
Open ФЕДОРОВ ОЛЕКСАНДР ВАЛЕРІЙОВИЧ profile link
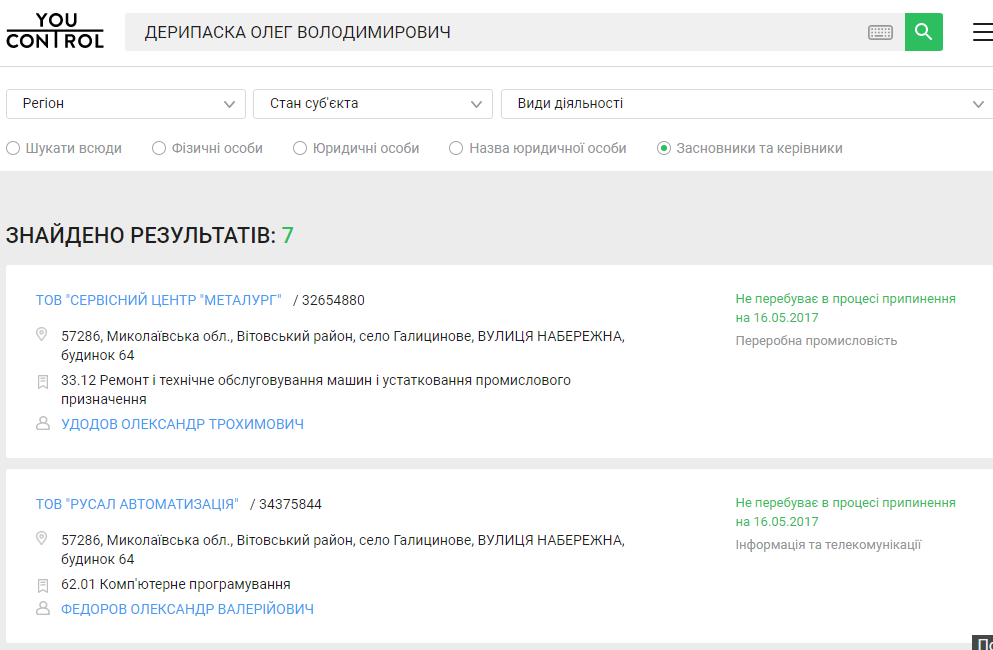tap(187, 609)
